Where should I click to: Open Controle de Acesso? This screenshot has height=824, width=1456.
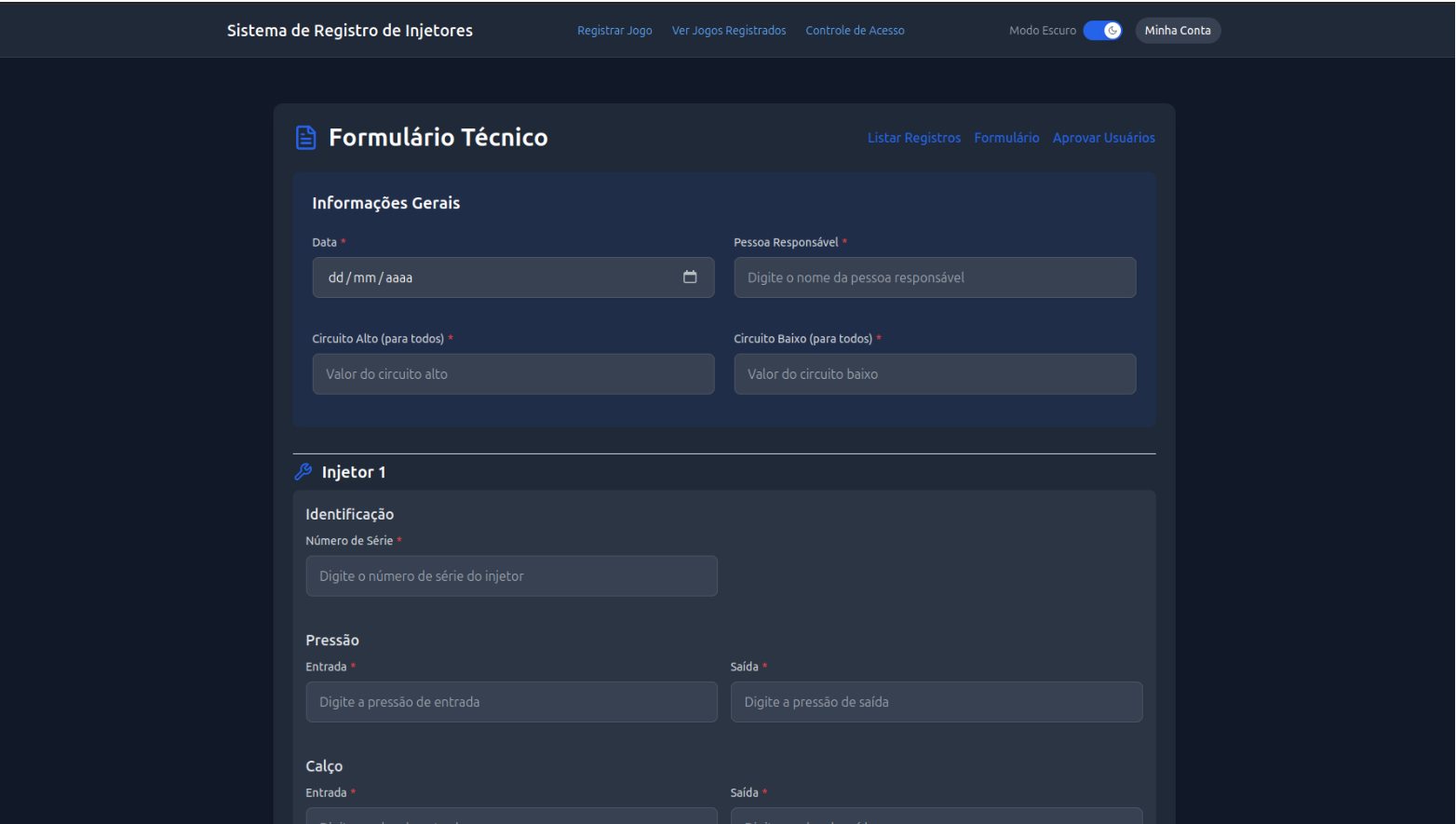click(855, 31)
